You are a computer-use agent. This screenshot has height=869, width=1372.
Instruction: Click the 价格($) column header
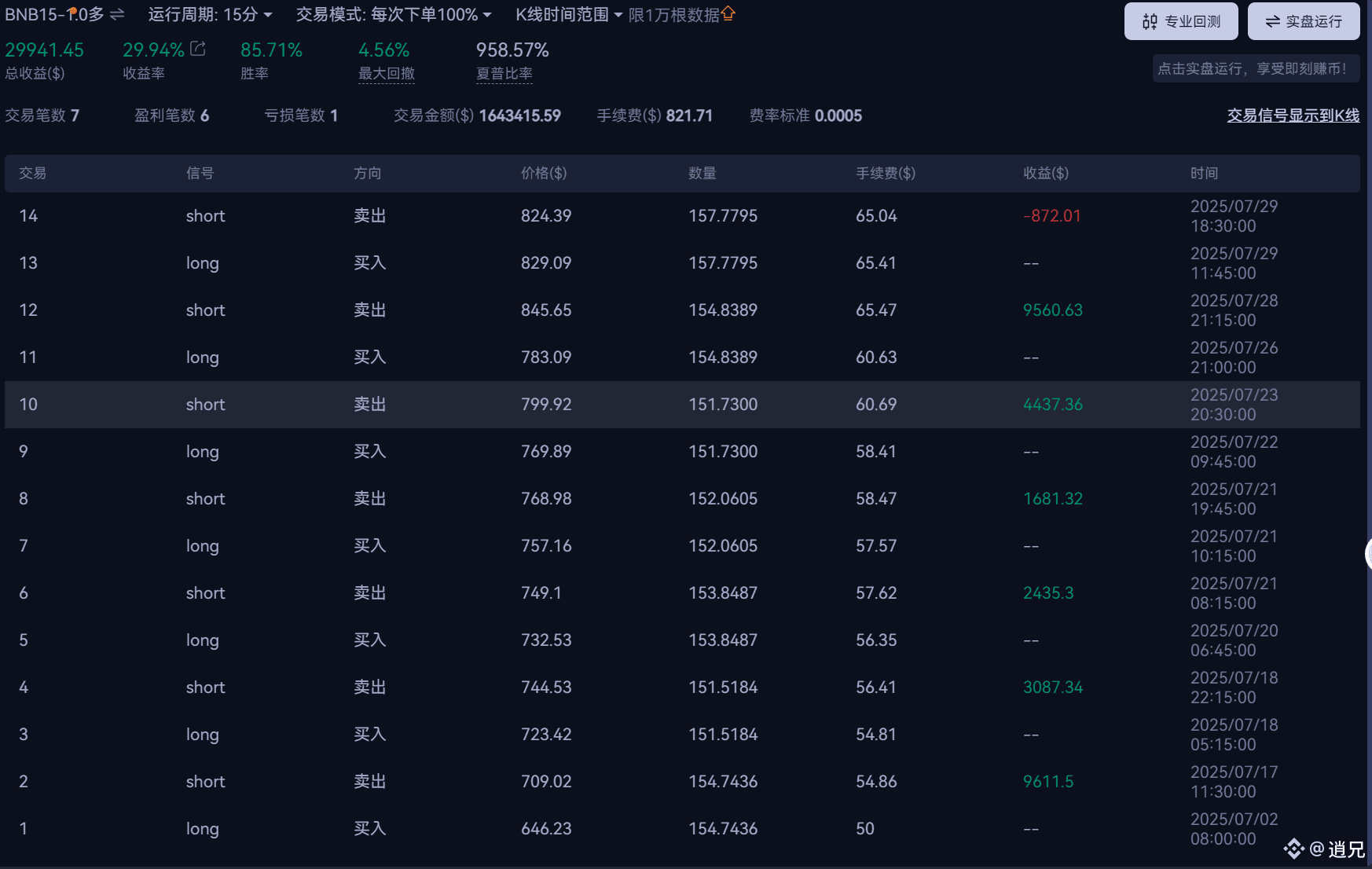544,173
